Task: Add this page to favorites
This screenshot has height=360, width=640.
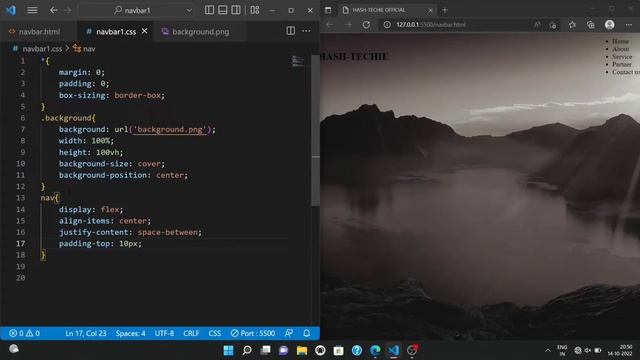Action: click(x=553, y=25)
